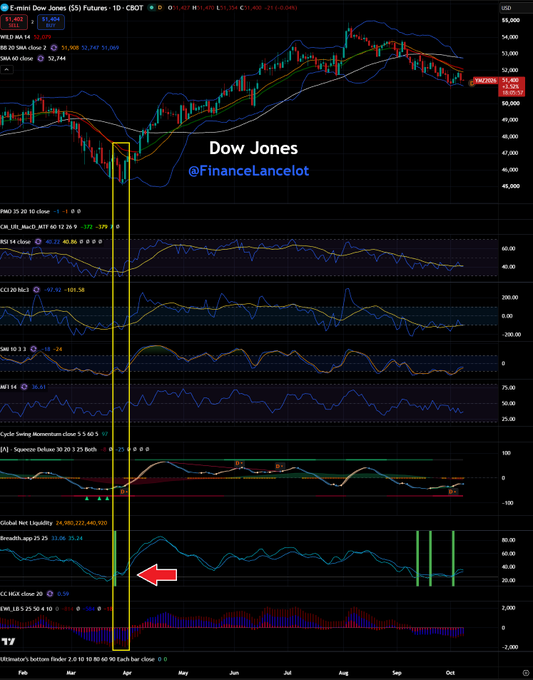Screen dimensions: 533x680
Task: Click the D divergence marker near June on Squeeze
Action: point(239,463)
